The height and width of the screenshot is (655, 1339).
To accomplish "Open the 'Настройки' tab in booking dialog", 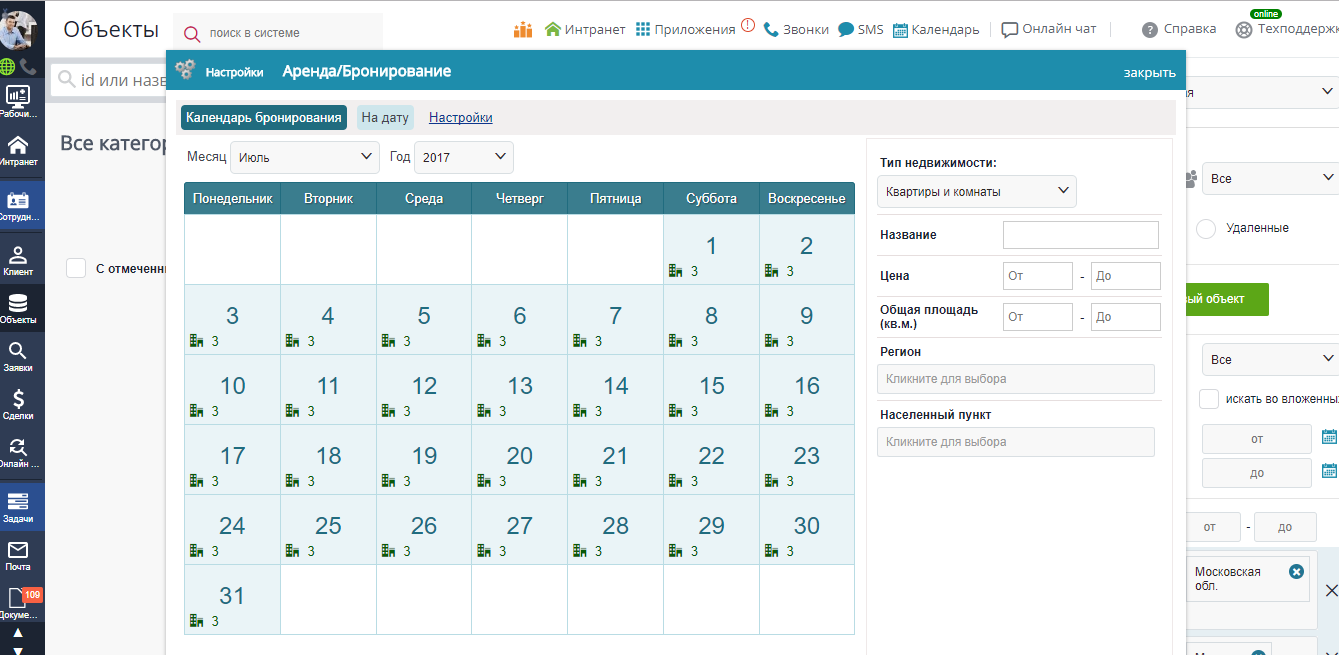I will click(460, 117).
